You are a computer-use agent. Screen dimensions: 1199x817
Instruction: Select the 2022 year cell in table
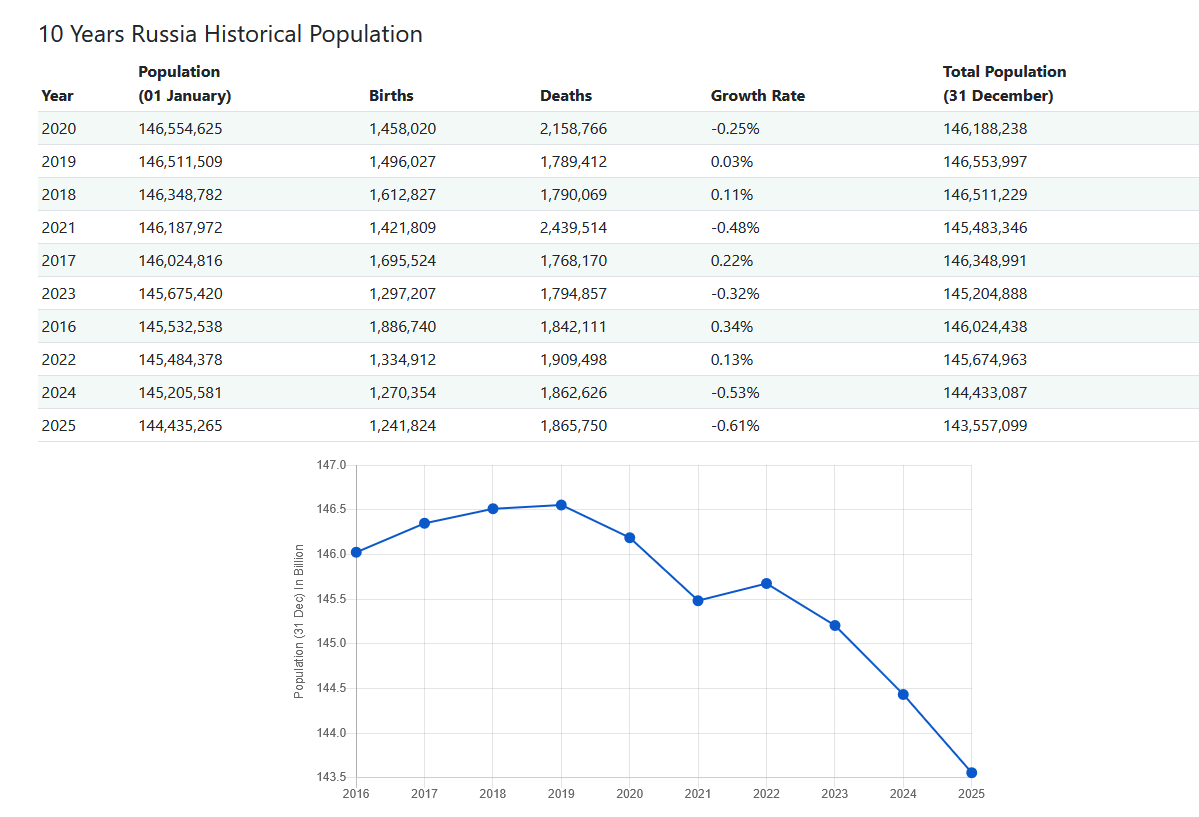[59, 359]
